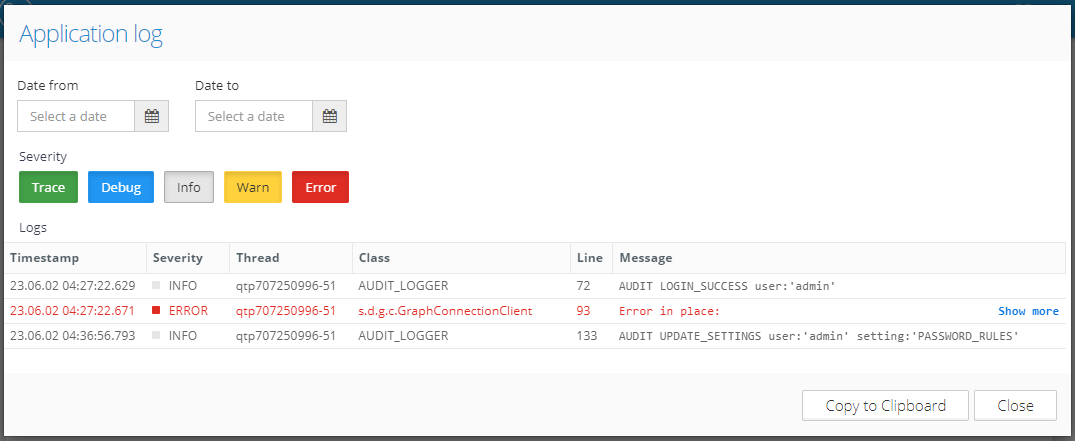Toggle the Warn severity filter
Image resolution: width=1075 pixels, height=441 pixels.
pyautogui.click(x=253, y=188)
